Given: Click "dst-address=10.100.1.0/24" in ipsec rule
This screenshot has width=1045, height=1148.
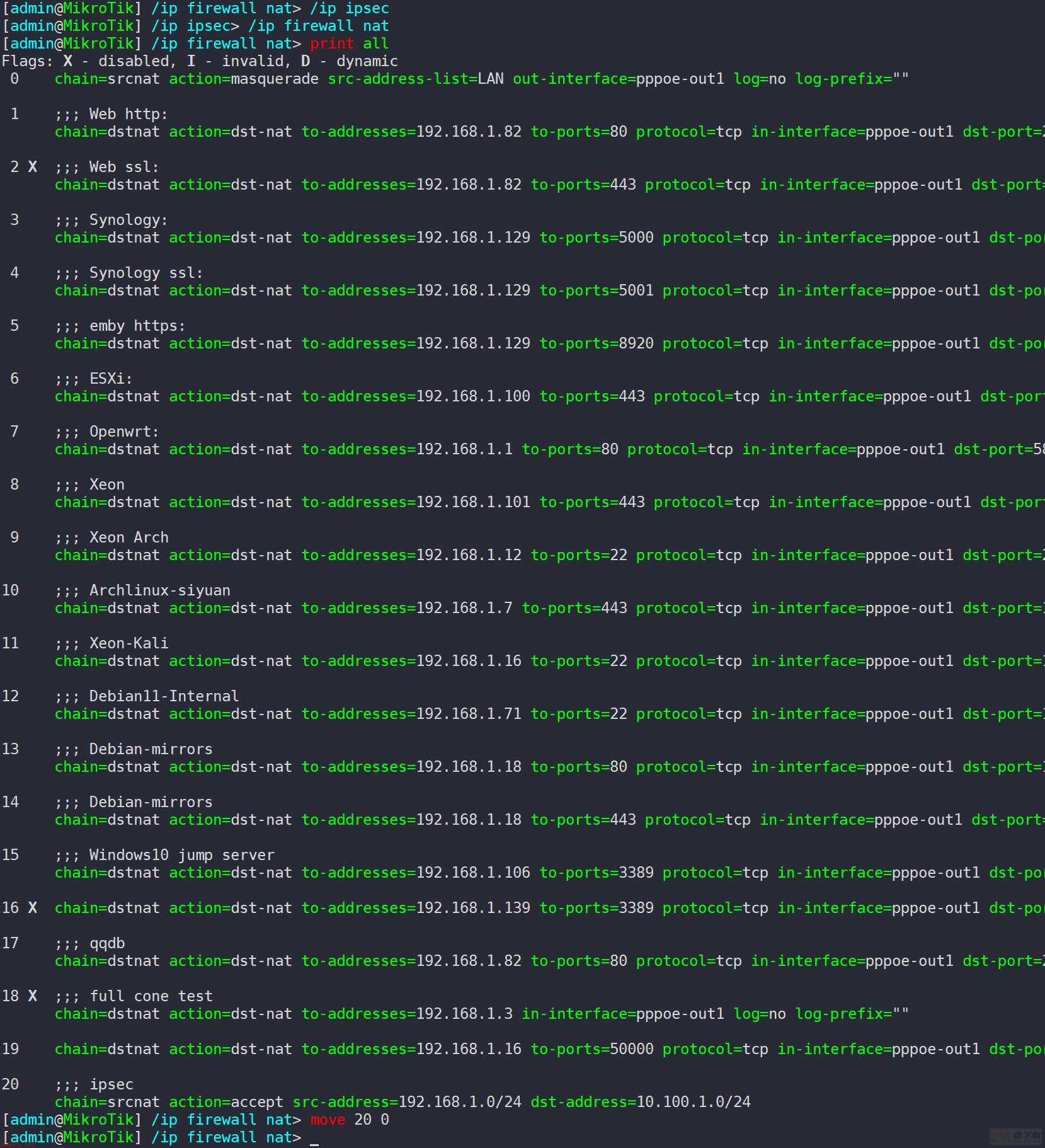Looking at the screenshot, I should [641, 1102].
